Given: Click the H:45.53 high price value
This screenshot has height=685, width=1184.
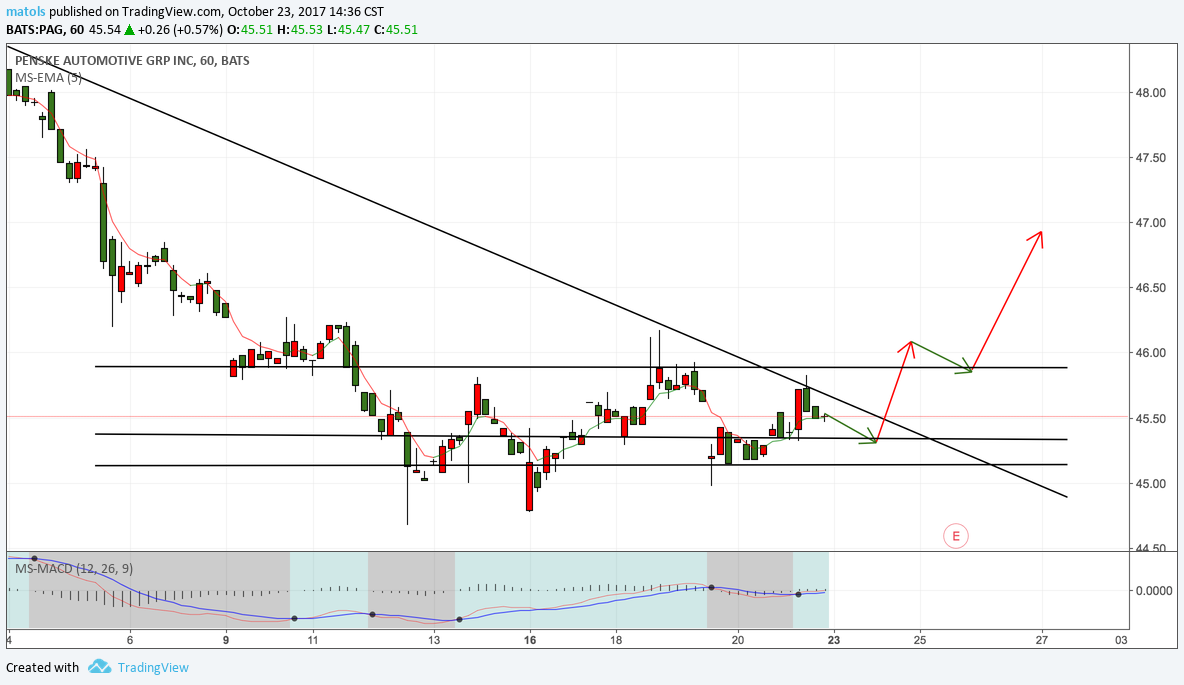Looking at the screenshot, I should coord(300,30).
